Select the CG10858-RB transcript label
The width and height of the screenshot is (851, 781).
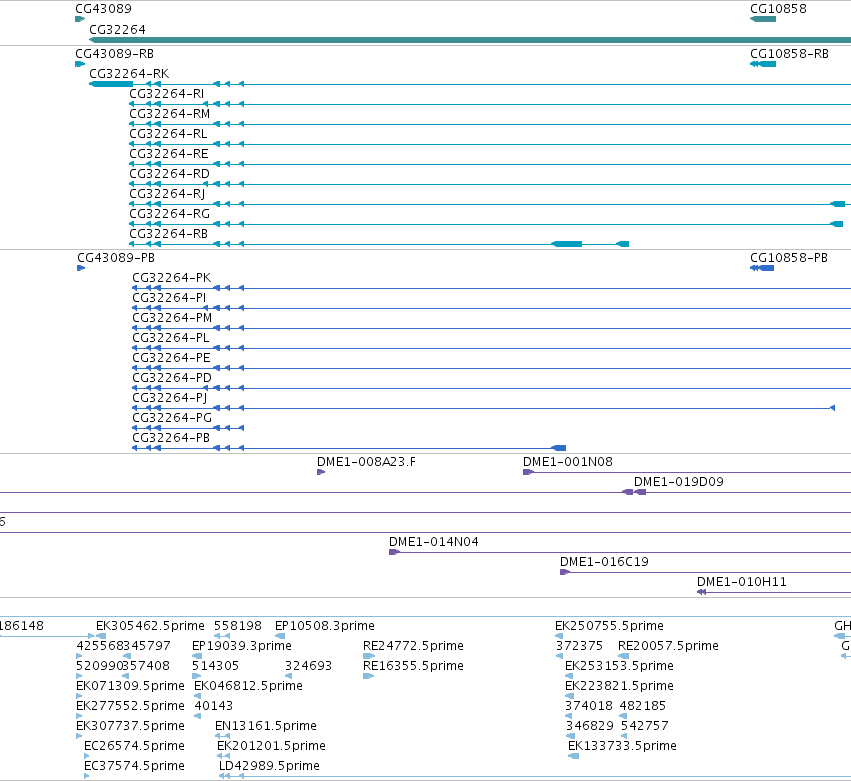789,54
